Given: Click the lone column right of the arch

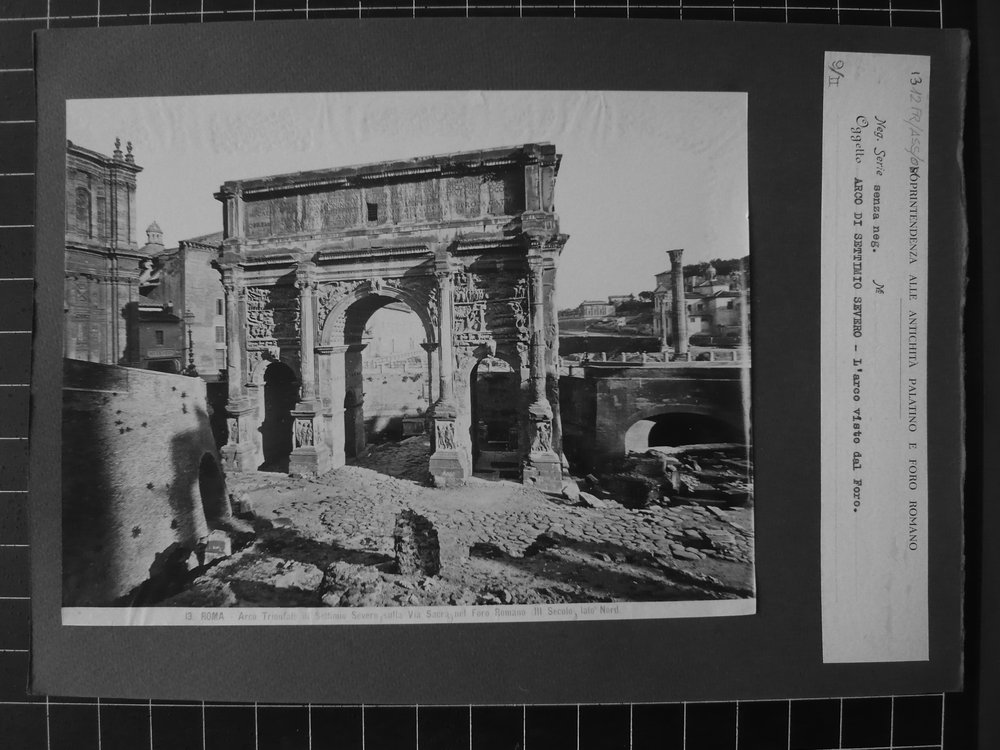Looking at the screenshot, I should tap(677, 304).
